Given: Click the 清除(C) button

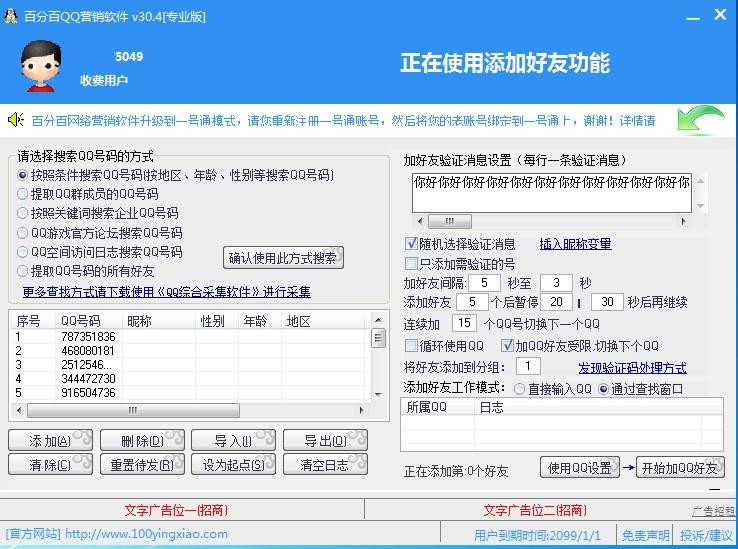Looking at the screenshot, I should pyautogui.click(x=50, y=465).
